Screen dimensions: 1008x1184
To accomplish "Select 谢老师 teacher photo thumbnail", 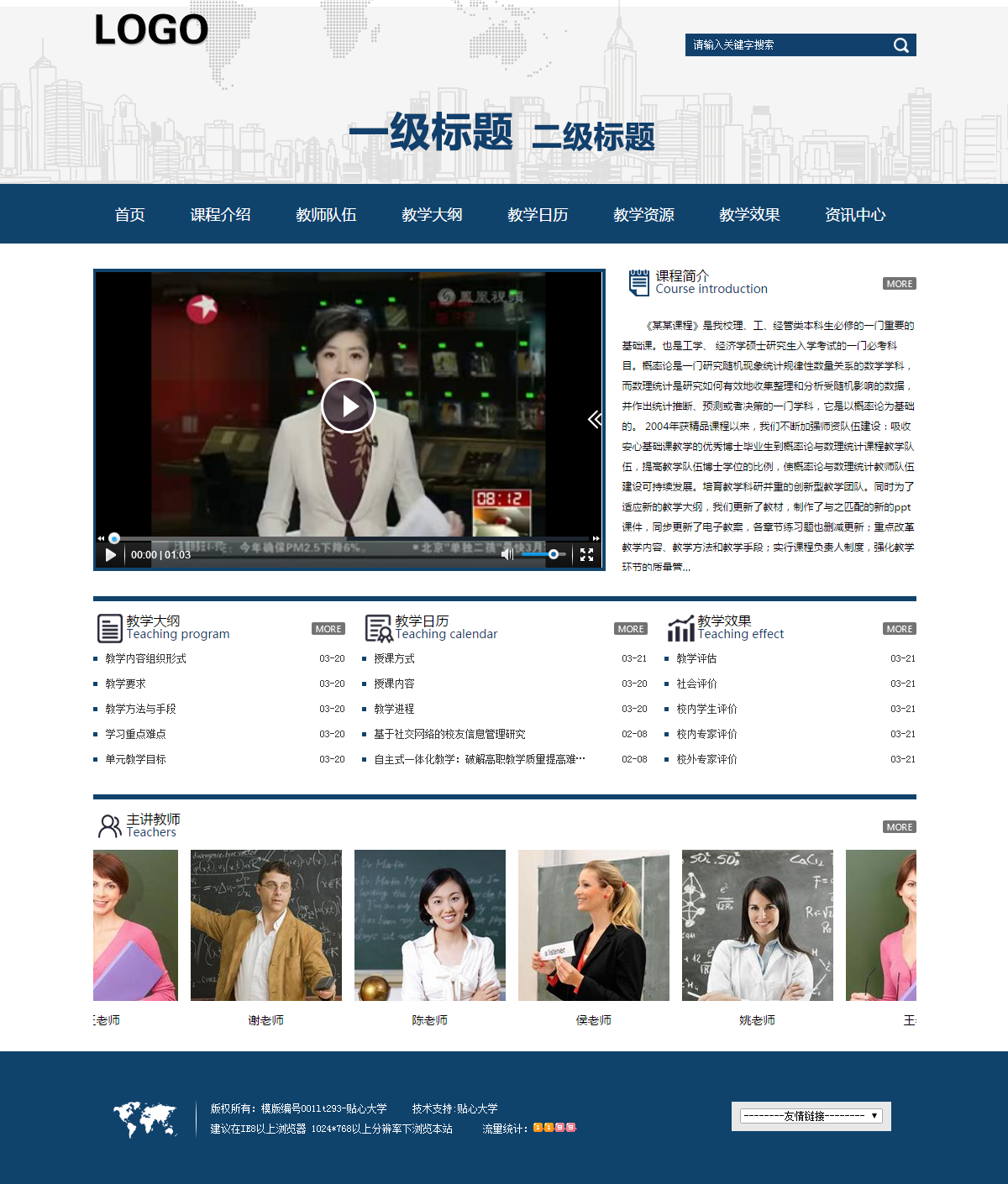I will click(265, 925).
